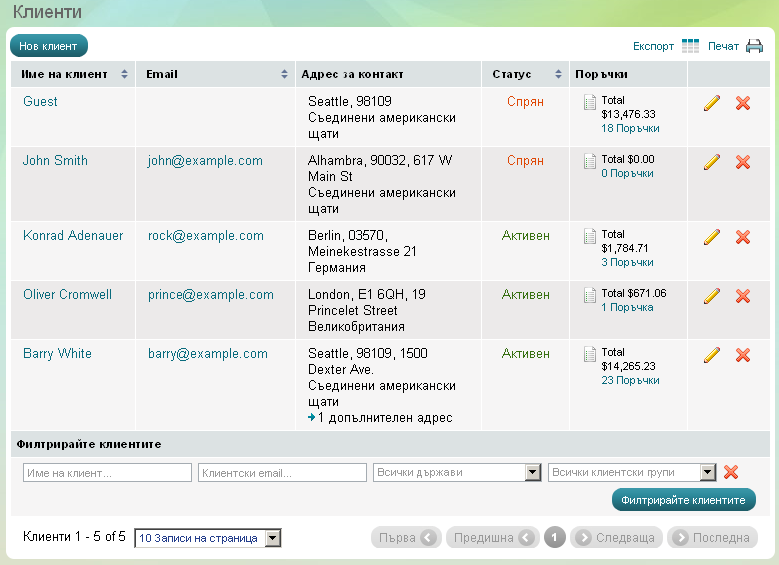779x565 pixels.
Task: Click the edit pencil icon for Guest
Action: [x=712, y=103]
